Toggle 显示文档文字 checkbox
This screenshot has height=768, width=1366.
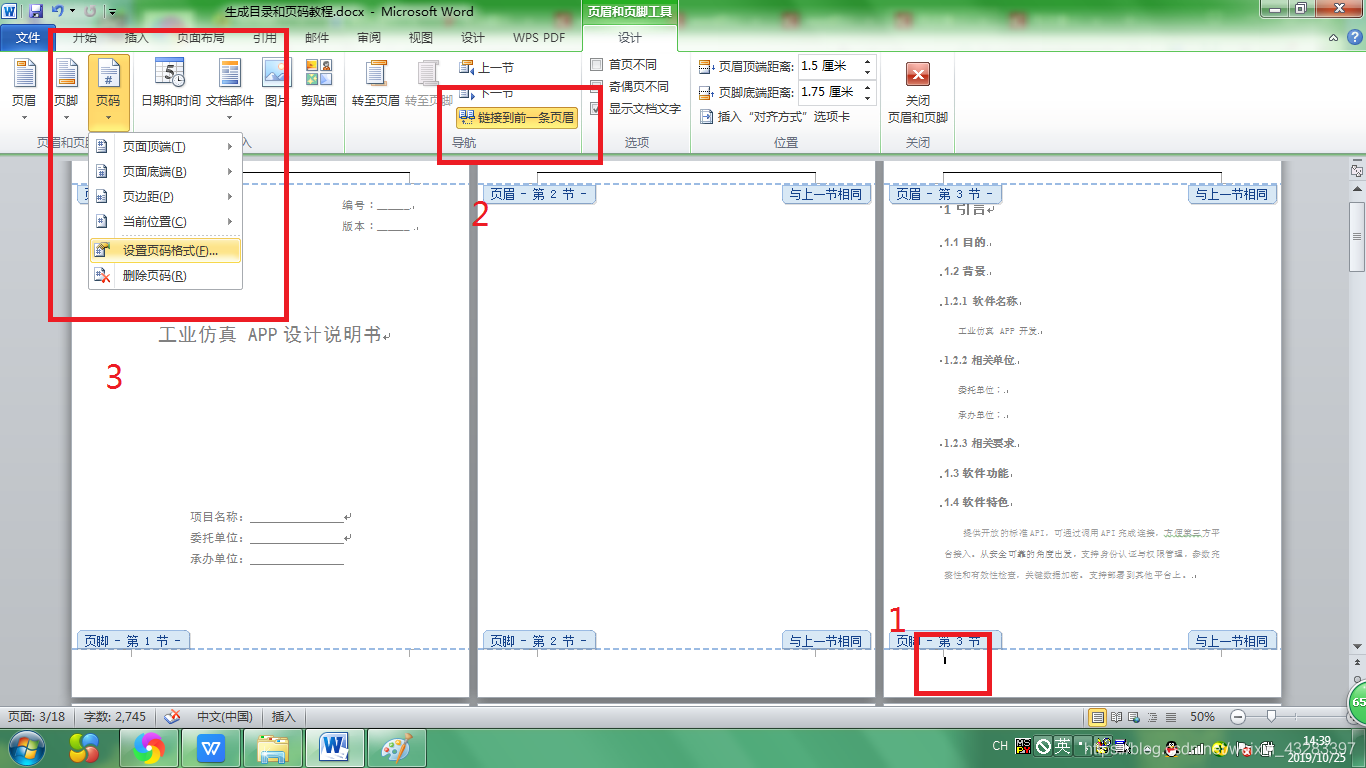click(597, 108)
